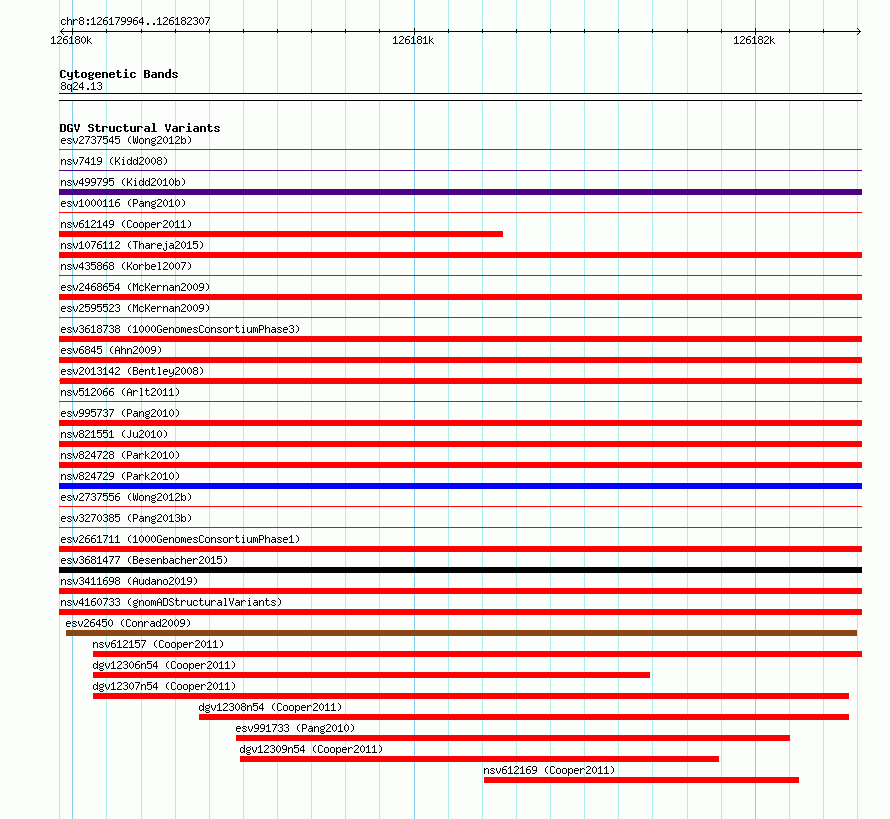The width and height of the screenshot is (890, 819).
Task: Click nsv824728 (Park2010) label
Action: (120, 455)
